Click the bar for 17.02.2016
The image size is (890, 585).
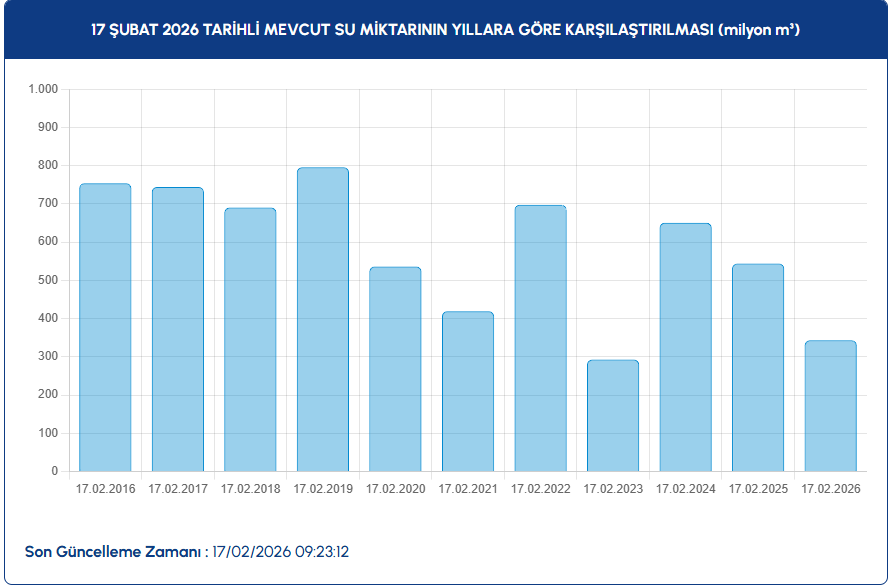105,327
